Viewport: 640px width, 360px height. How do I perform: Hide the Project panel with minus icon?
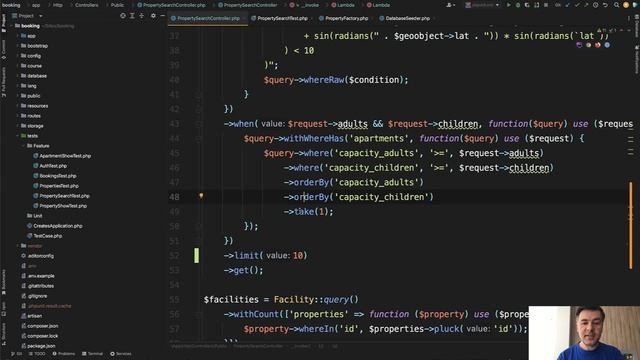(x=162, y=16)
